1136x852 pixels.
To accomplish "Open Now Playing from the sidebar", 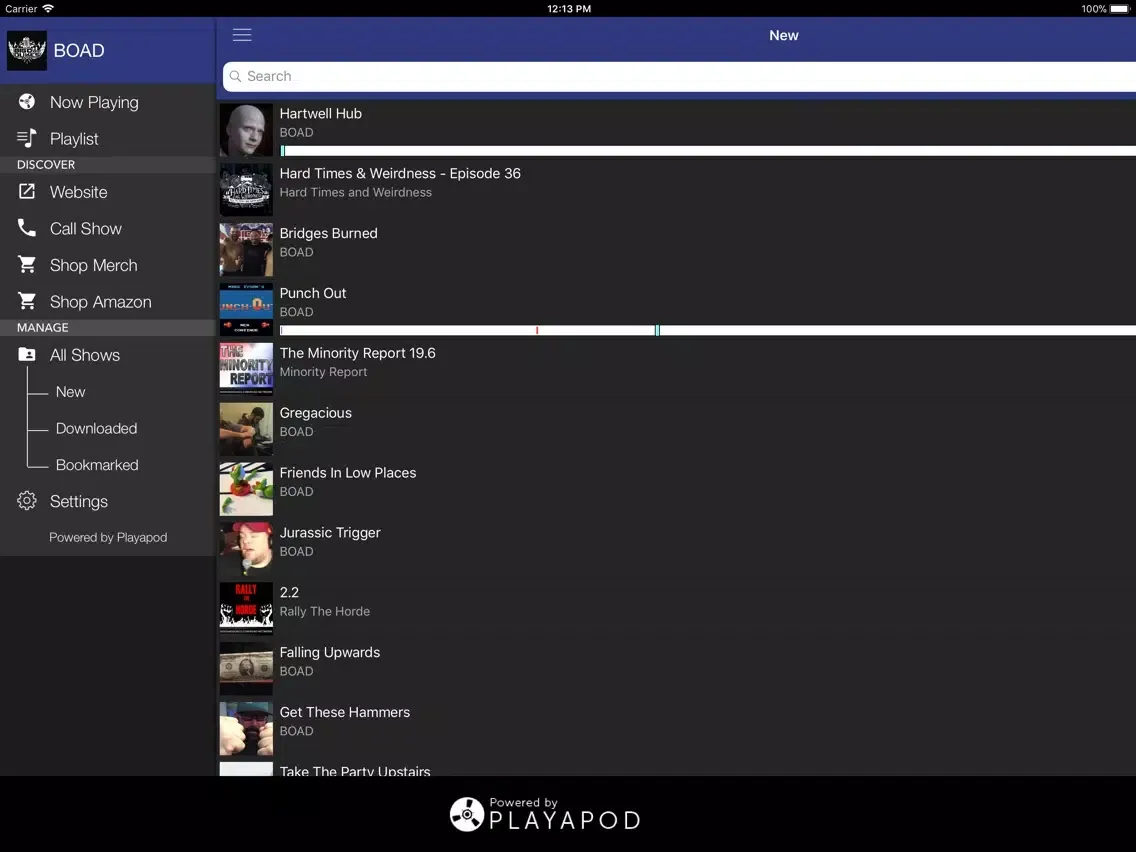I will point(108,102).
